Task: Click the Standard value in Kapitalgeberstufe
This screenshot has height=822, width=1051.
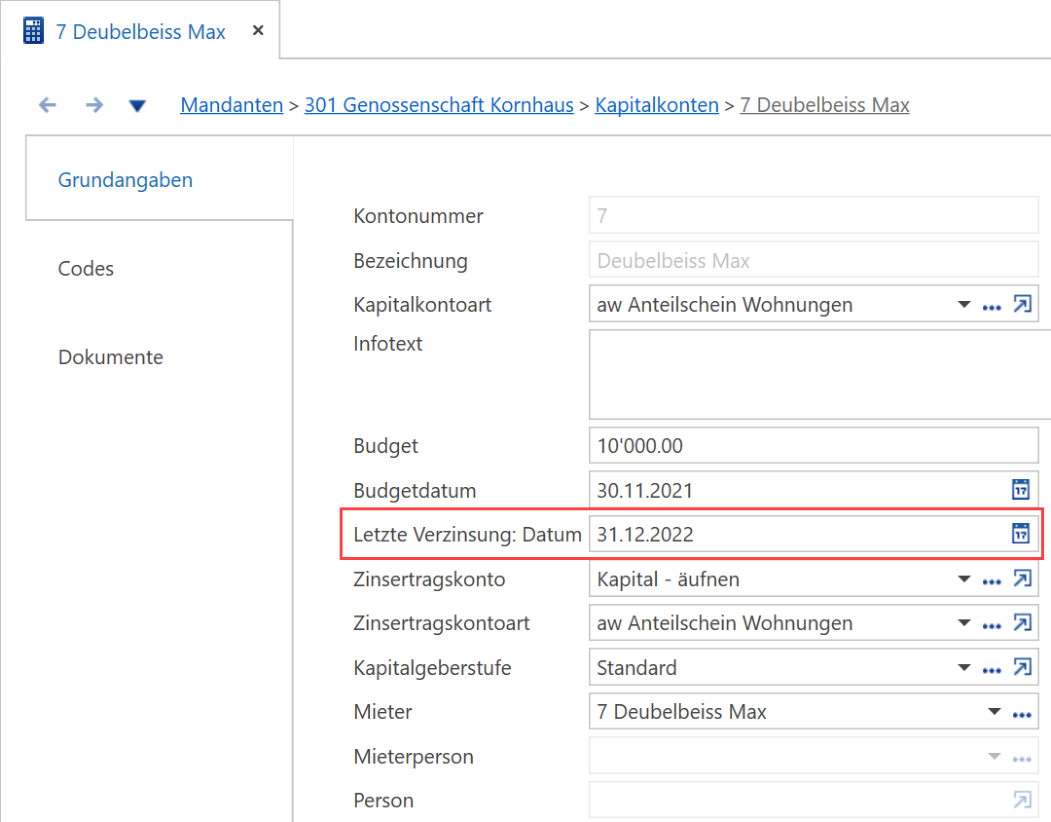Action: pos(637,667)
